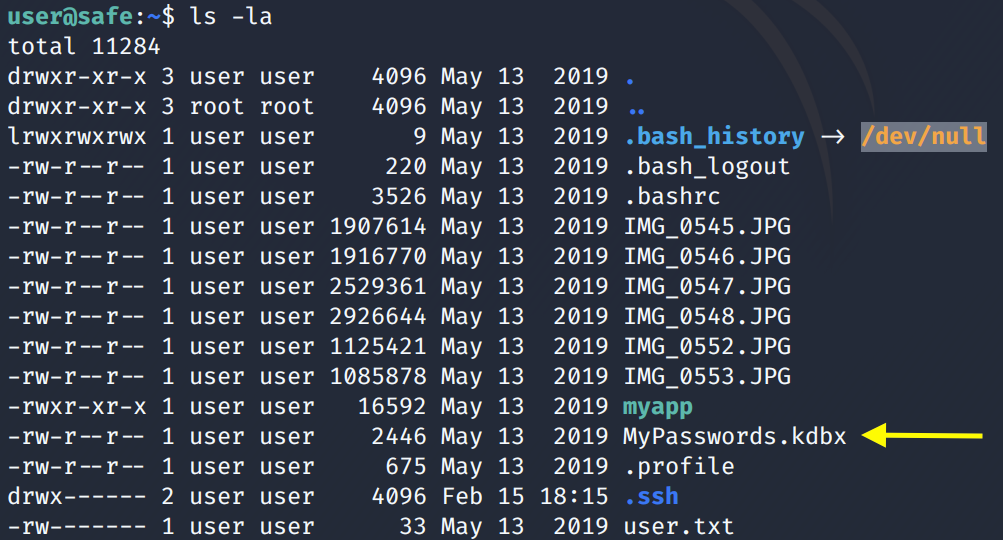
Task: Click the parent directory double-dot entry
Action: pos(634,107)
